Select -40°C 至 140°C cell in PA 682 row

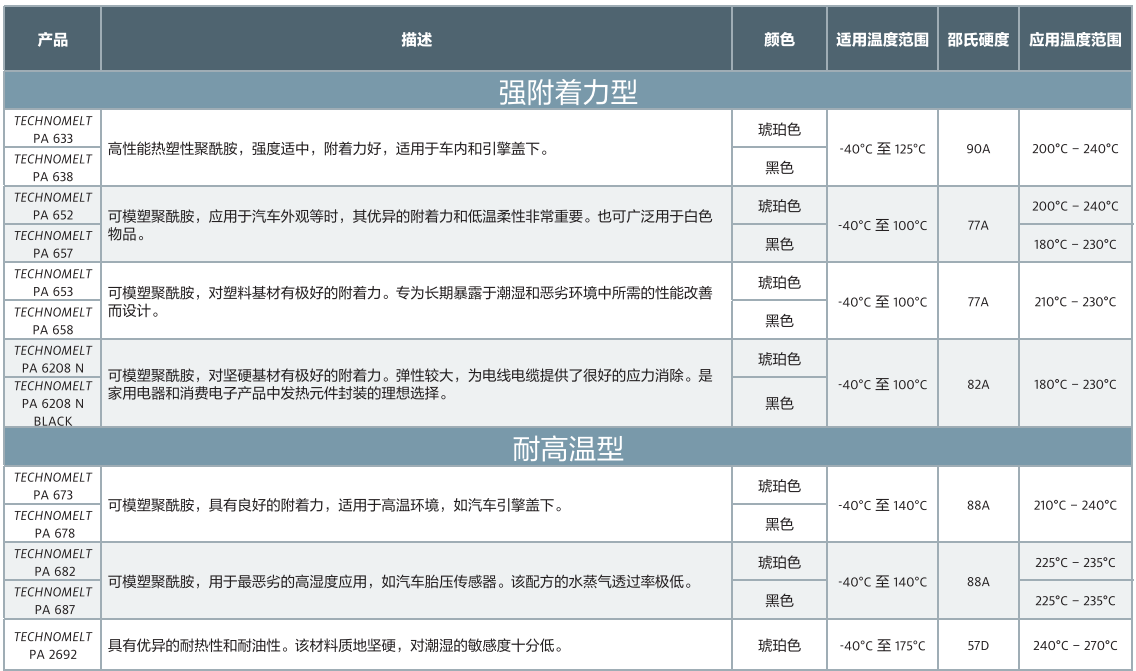point(882,581)
